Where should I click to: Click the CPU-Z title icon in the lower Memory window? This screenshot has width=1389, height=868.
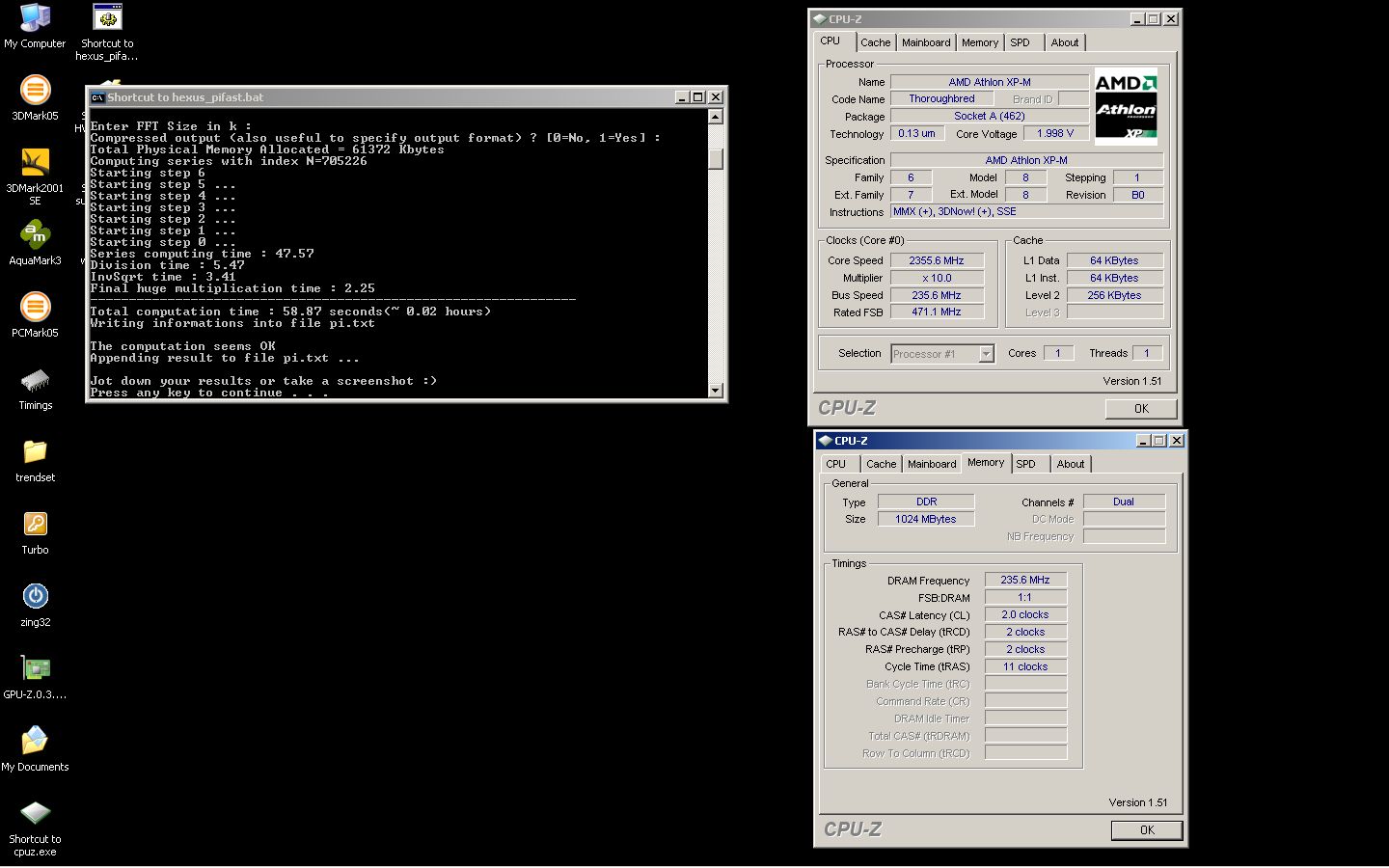point(826,441)
